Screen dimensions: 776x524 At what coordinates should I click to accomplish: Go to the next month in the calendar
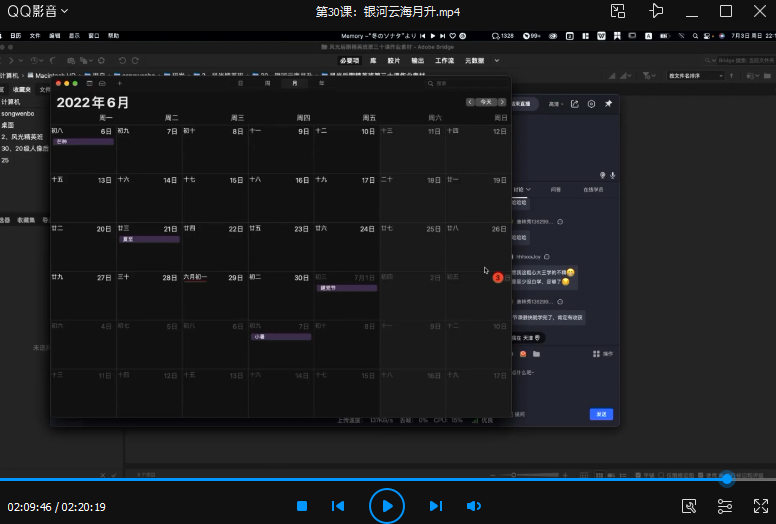click(500, 102)
